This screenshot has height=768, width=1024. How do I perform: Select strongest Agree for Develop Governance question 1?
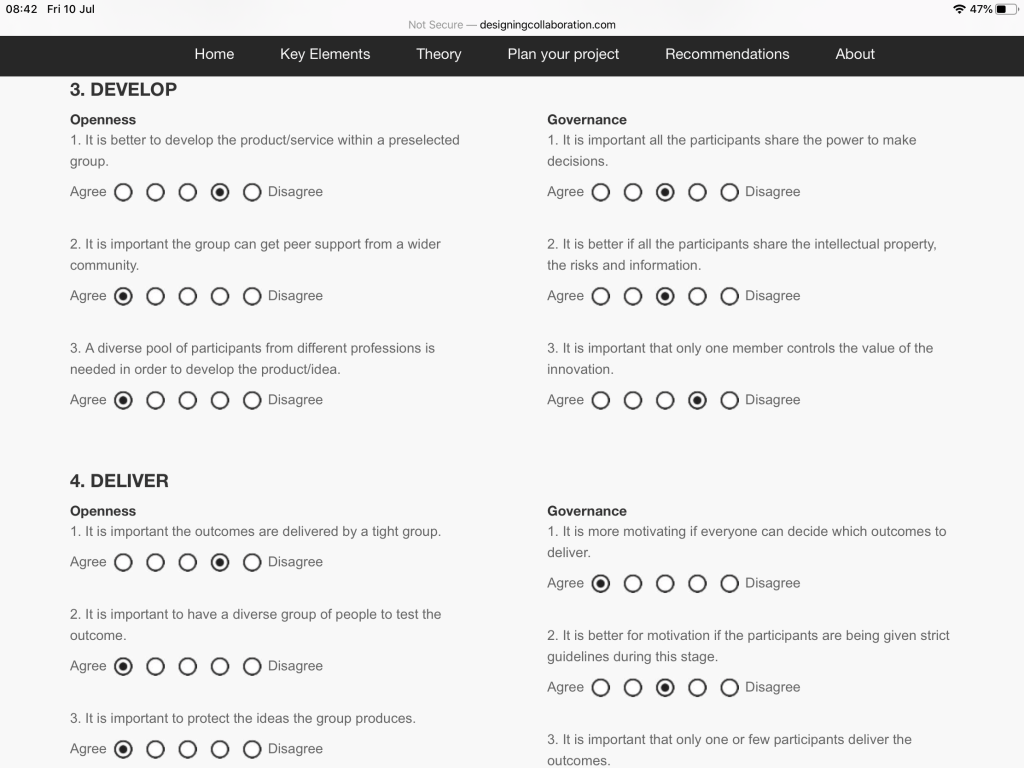point(601,192)
